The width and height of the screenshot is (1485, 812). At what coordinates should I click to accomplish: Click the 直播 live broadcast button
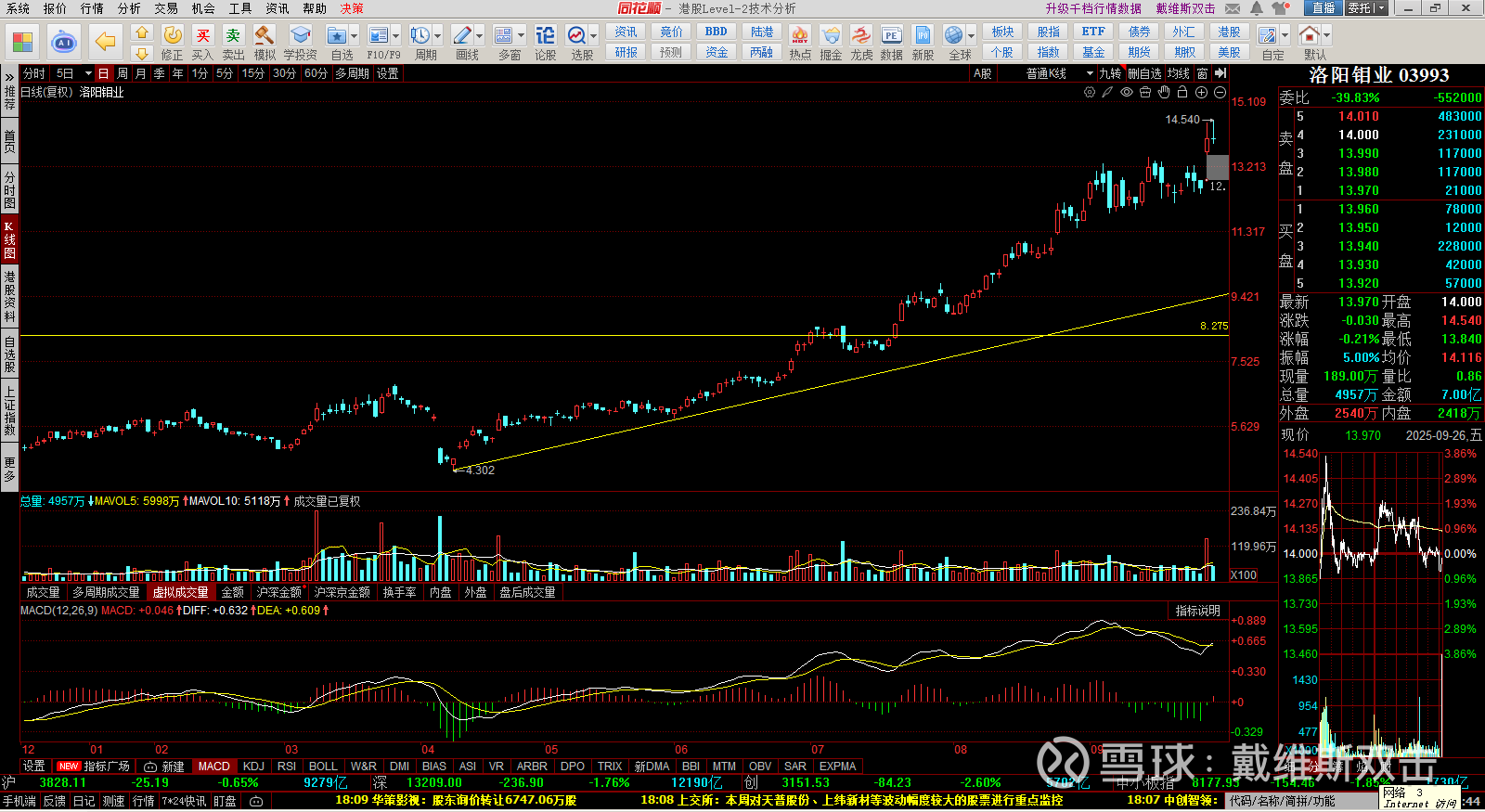coord(1323,8)
